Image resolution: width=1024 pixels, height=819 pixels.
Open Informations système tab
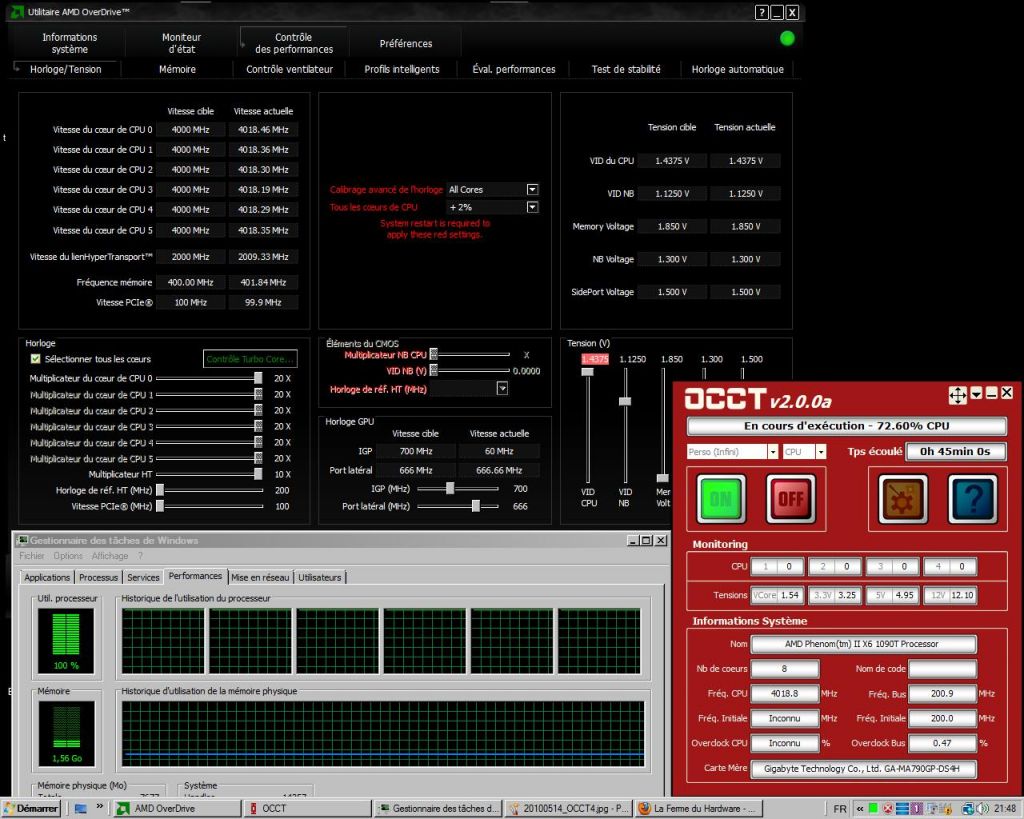[69, 43]
